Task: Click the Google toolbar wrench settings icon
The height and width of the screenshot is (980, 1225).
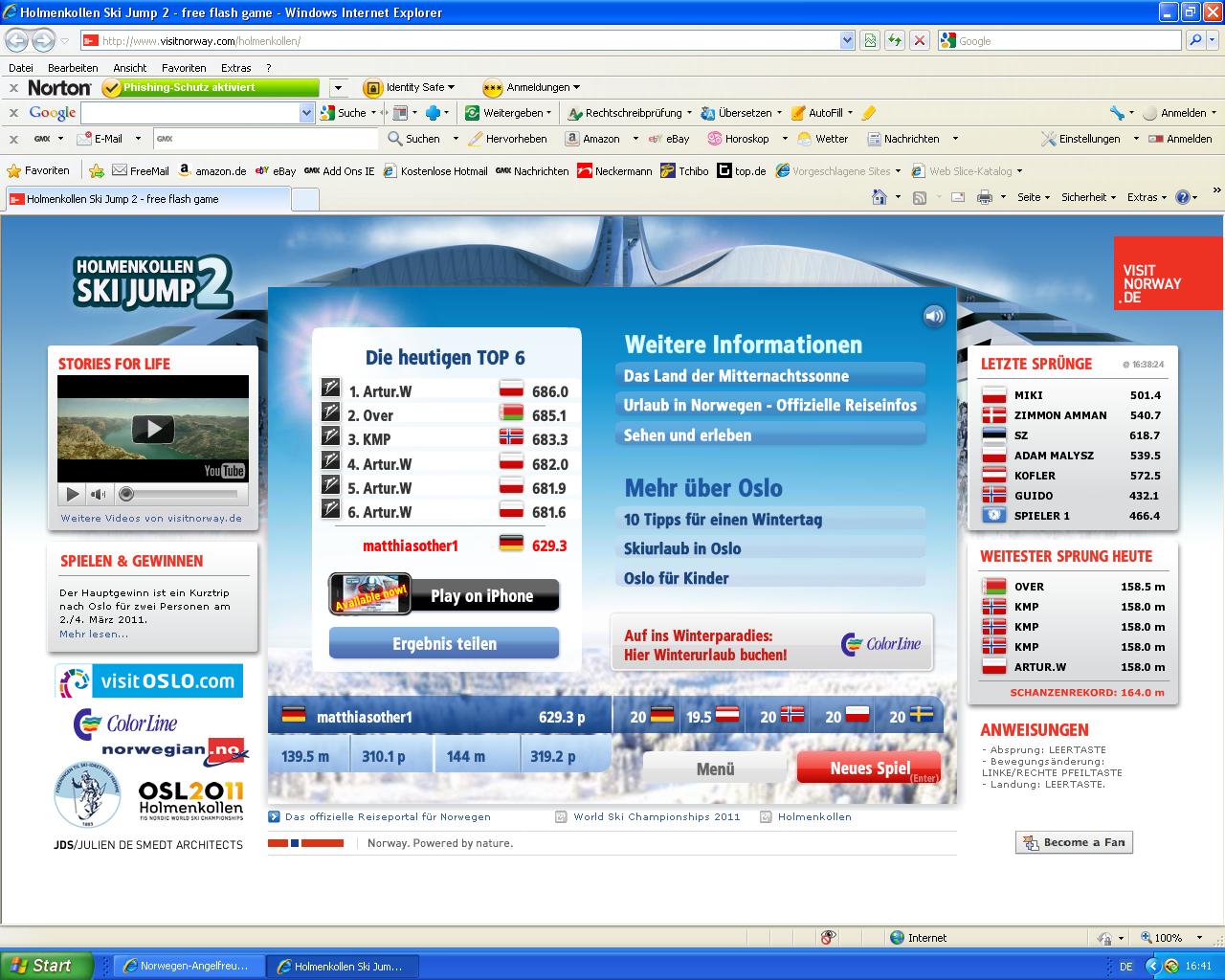Action: click(x=1116, y=113)
